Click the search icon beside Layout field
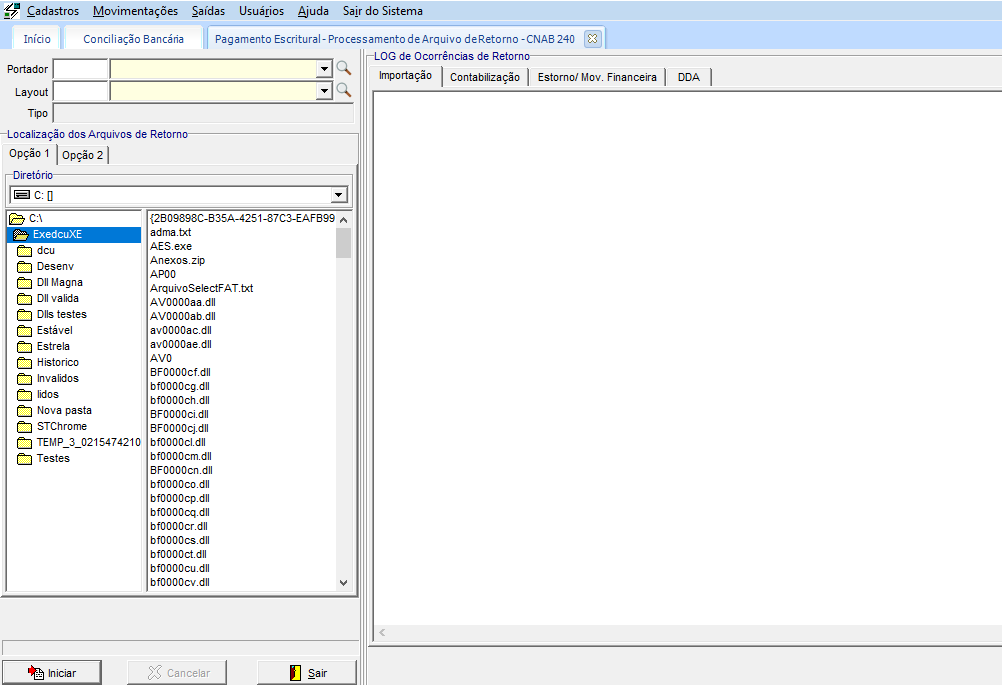 [x=343, y=90]
